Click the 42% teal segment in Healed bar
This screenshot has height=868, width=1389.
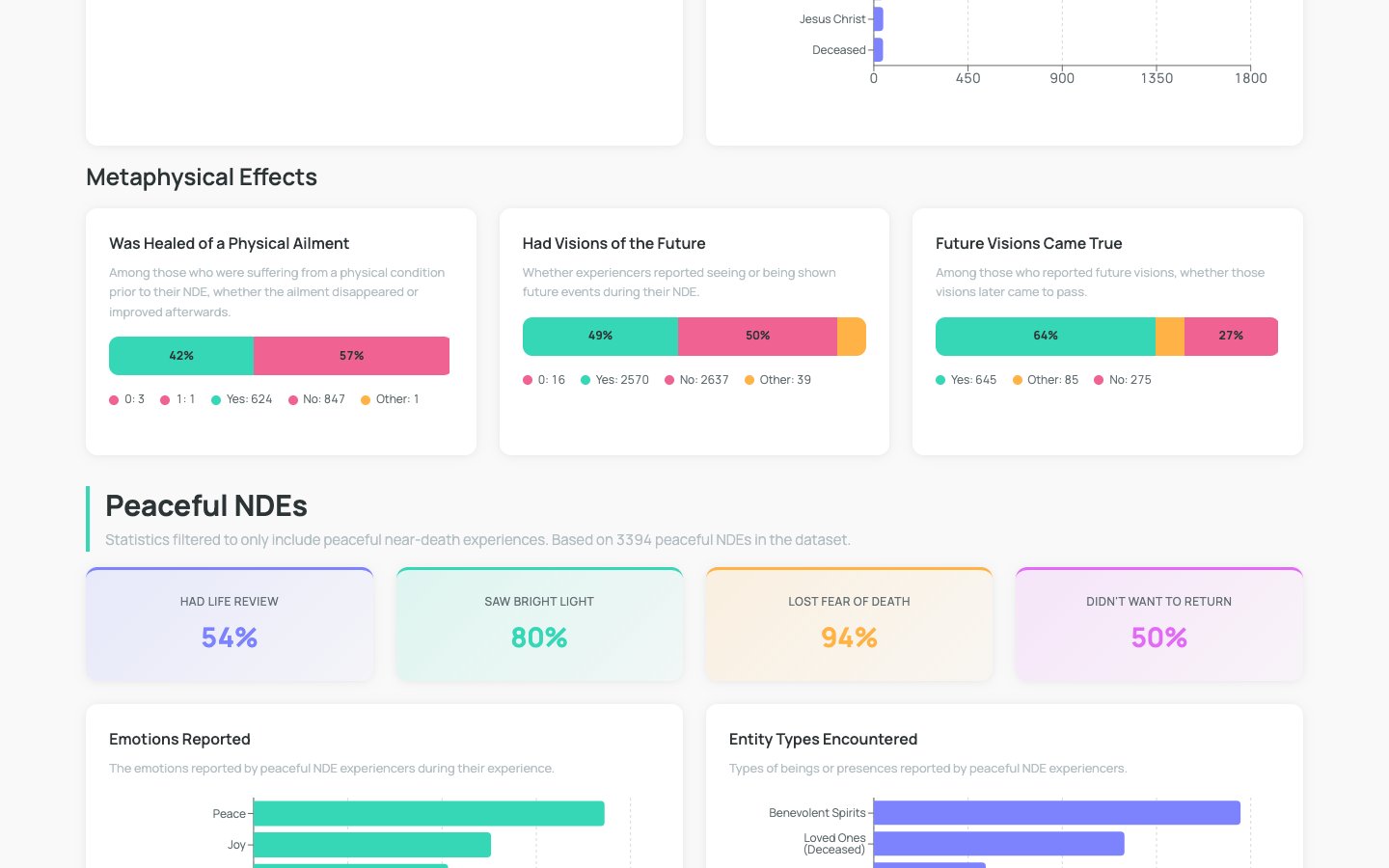(181, 356)
